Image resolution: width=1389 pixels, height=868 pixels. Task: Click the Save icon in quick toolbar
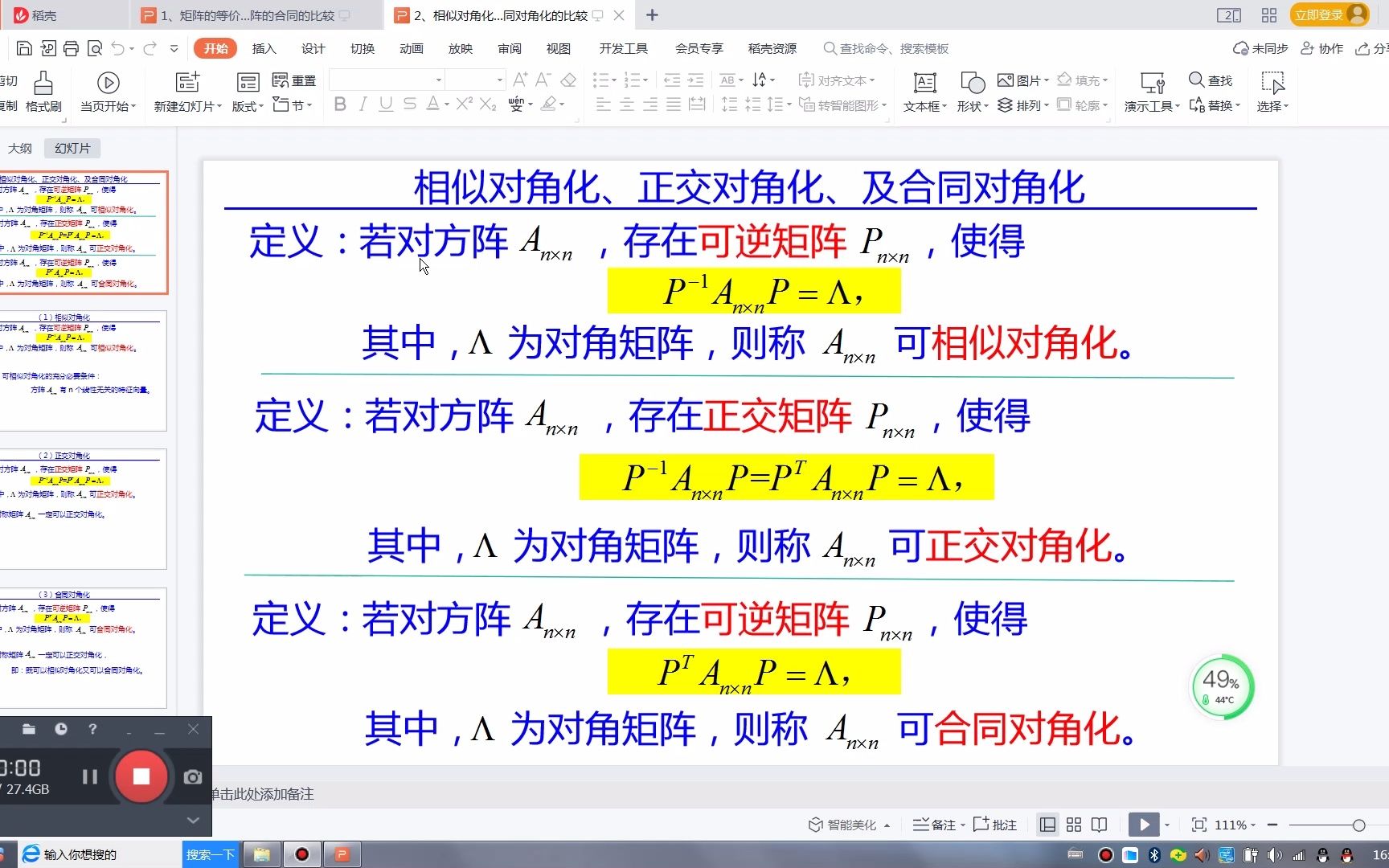pos(24,48)
